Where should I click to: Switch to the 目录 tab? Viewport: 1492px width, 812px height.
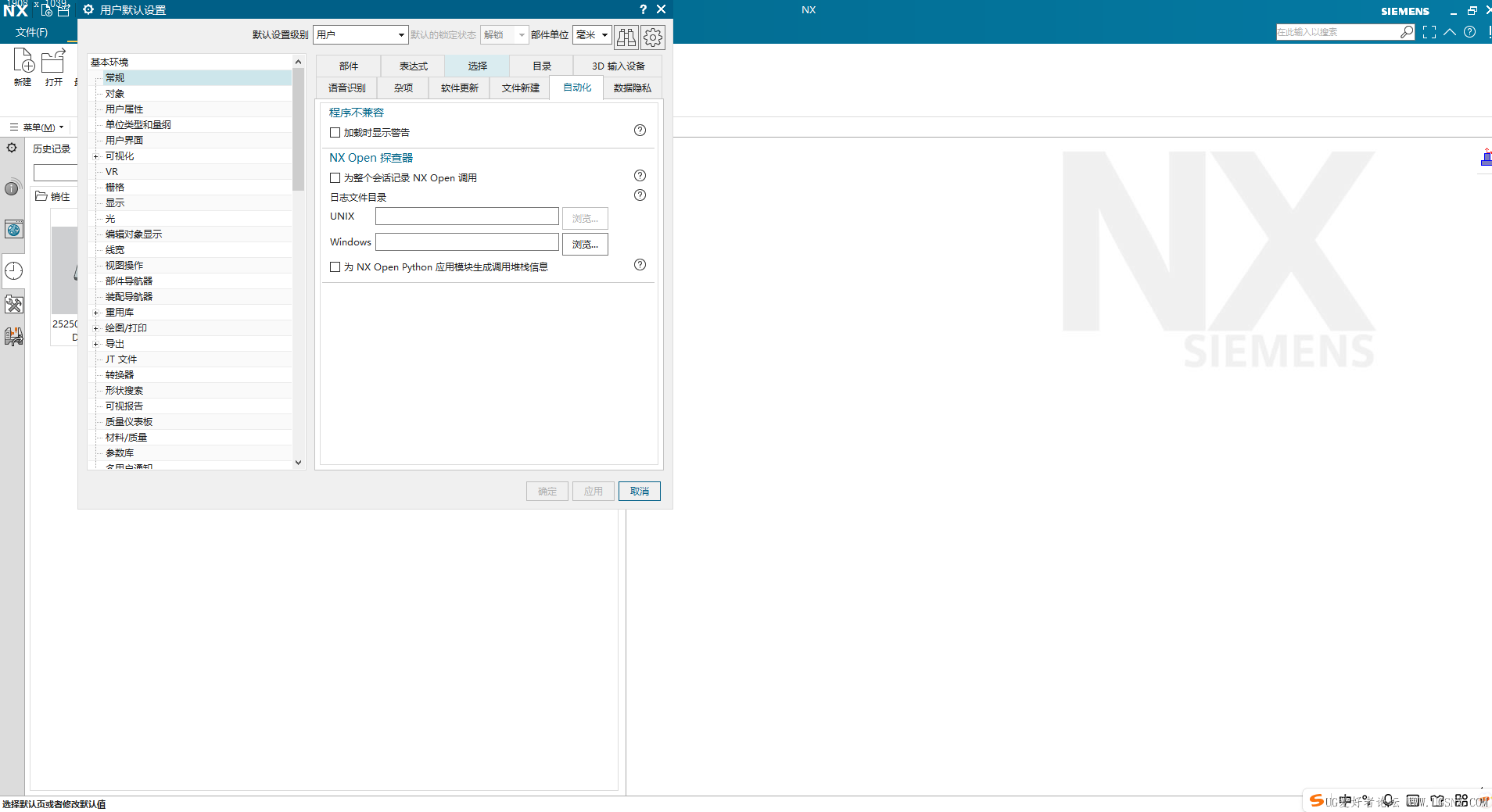point(541,66)
